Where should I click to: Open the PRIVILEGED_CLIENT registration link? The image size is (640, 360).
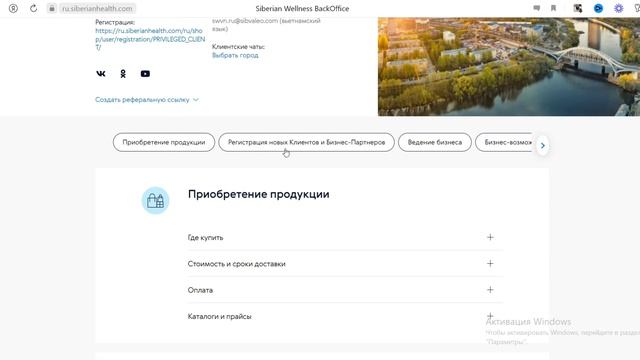pos(150,39)
